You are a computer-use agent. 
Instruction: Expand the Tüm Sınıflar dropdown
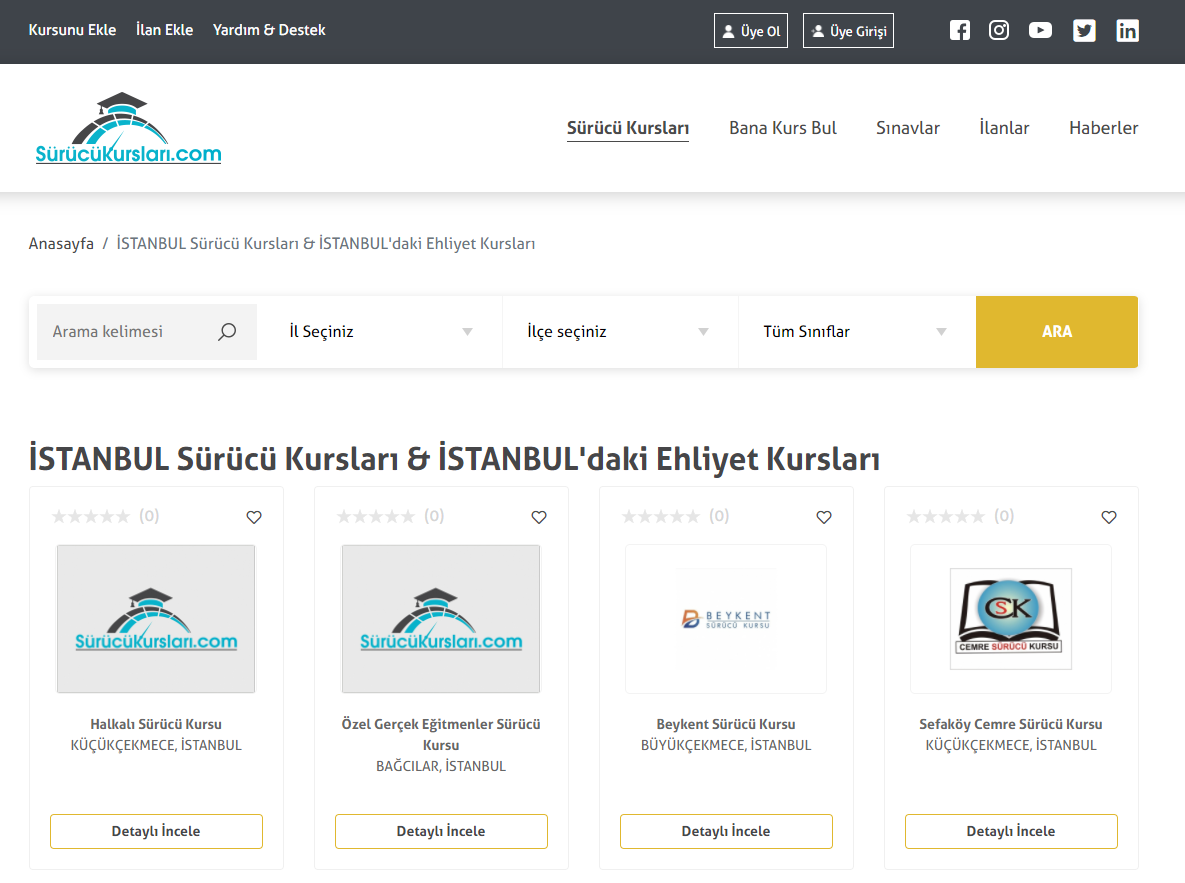pyautogui.click(x=856, y=332)
